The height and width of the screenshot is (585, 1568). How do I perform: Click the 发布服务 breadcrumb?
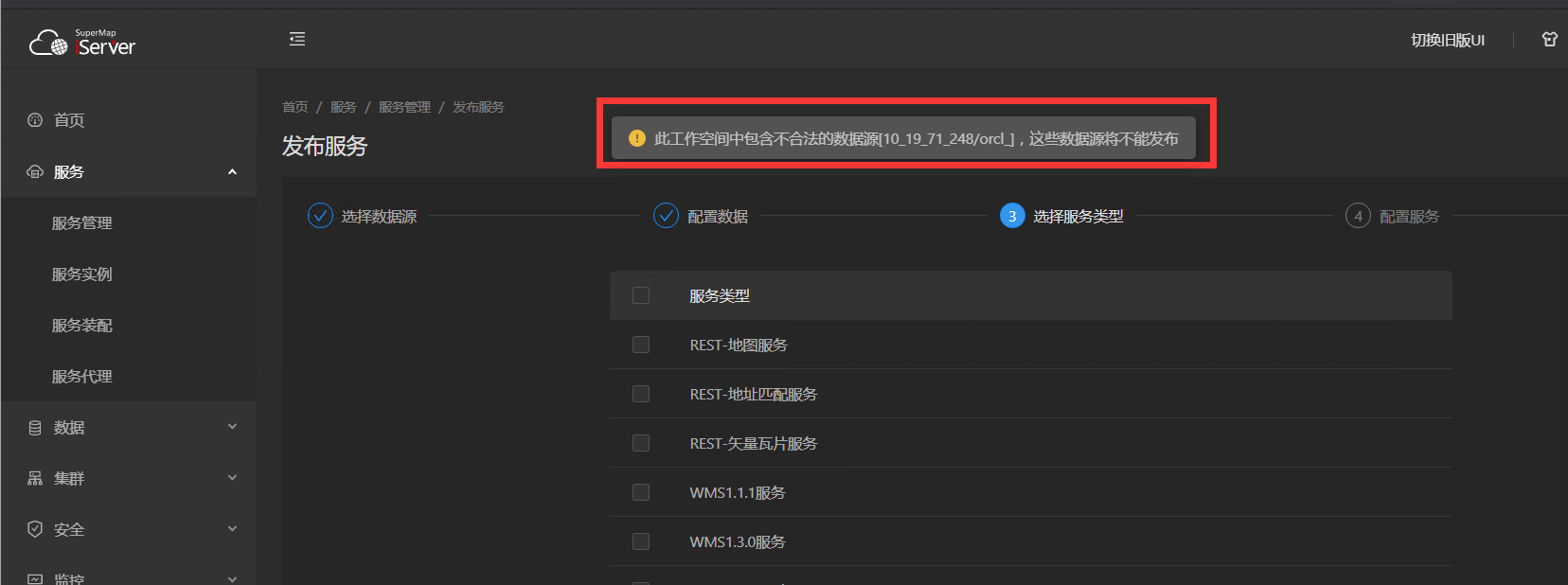pos(478,107)
